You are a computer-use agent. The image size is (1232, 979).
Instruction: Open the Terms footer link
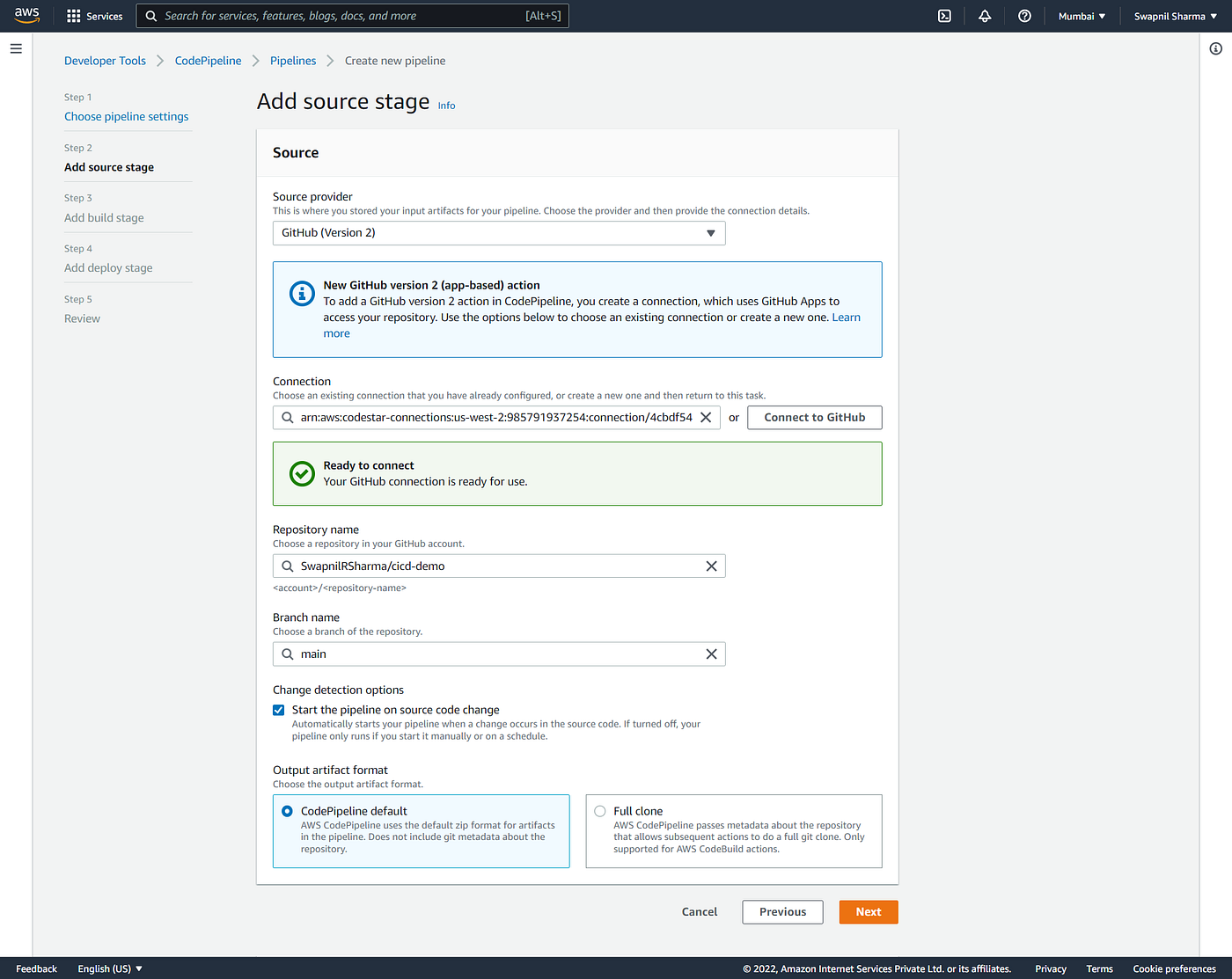tap(1099, 968)
